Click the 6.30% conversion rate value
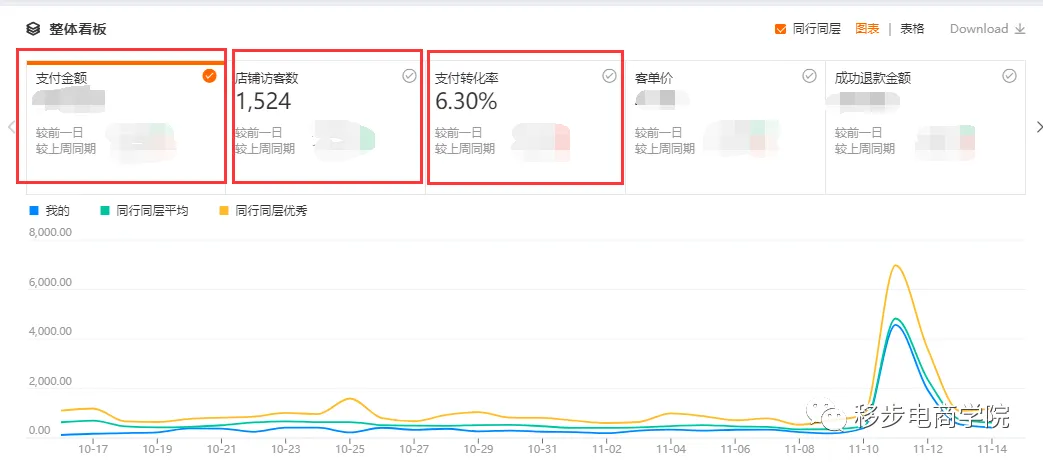 click(x=466, y=101)
